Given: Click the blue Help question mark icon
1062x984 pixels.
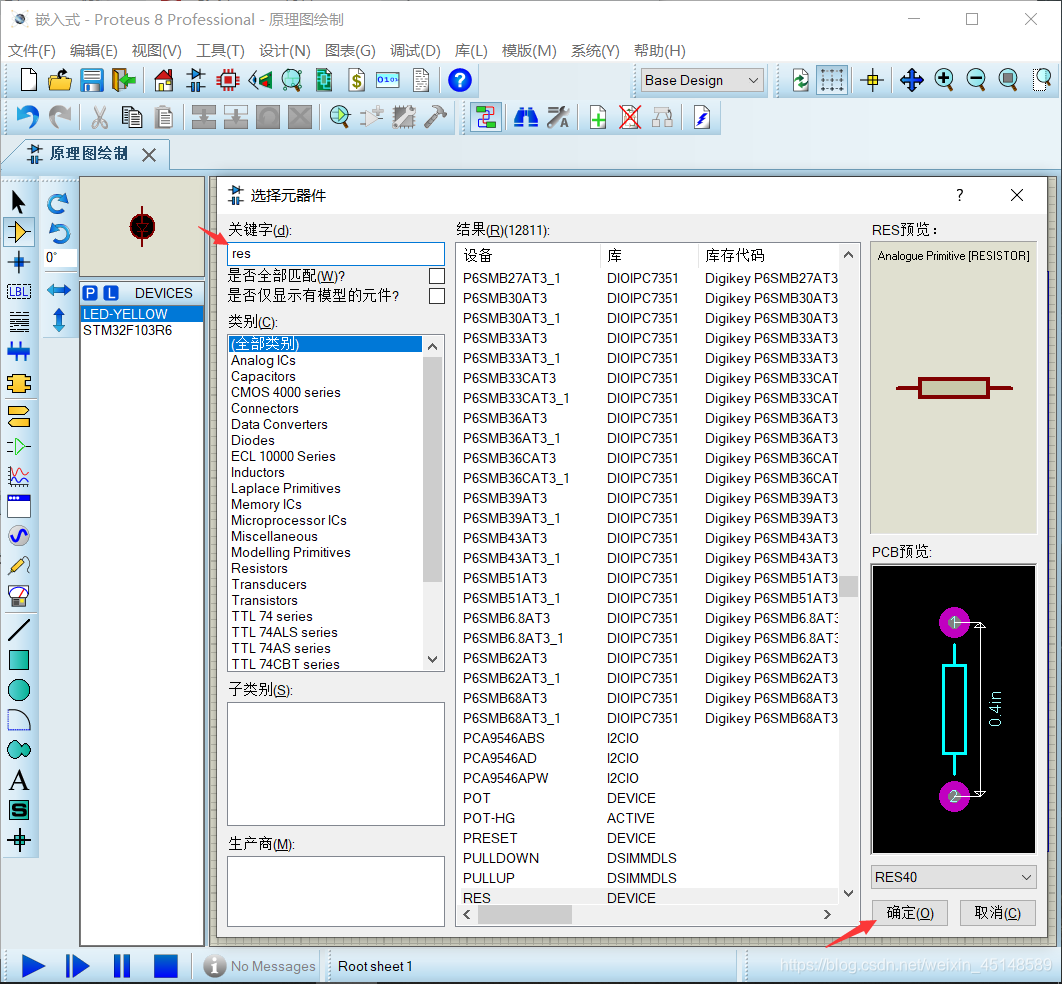Looking at the screenshot, I should (460, 80).
